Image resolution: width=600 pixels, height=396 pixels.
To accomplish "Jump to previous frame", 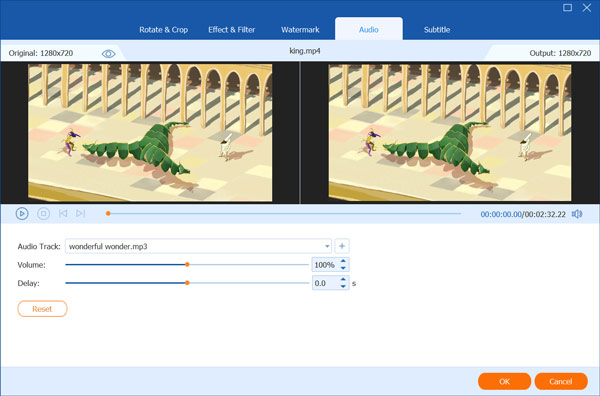I will 63,213.
